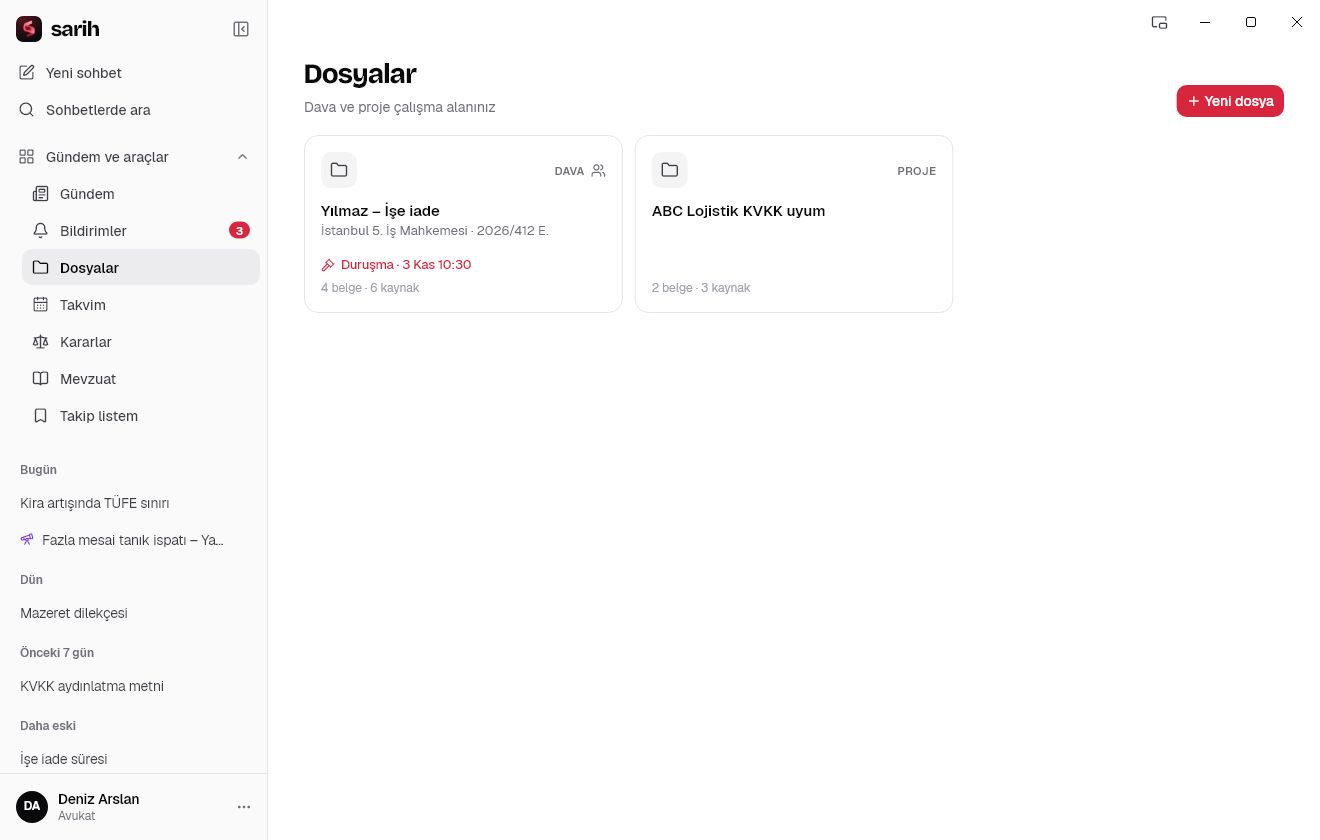1320x840 pixels.
Task: Click the shared people icon beside DAVA
Action: point(598,171)
